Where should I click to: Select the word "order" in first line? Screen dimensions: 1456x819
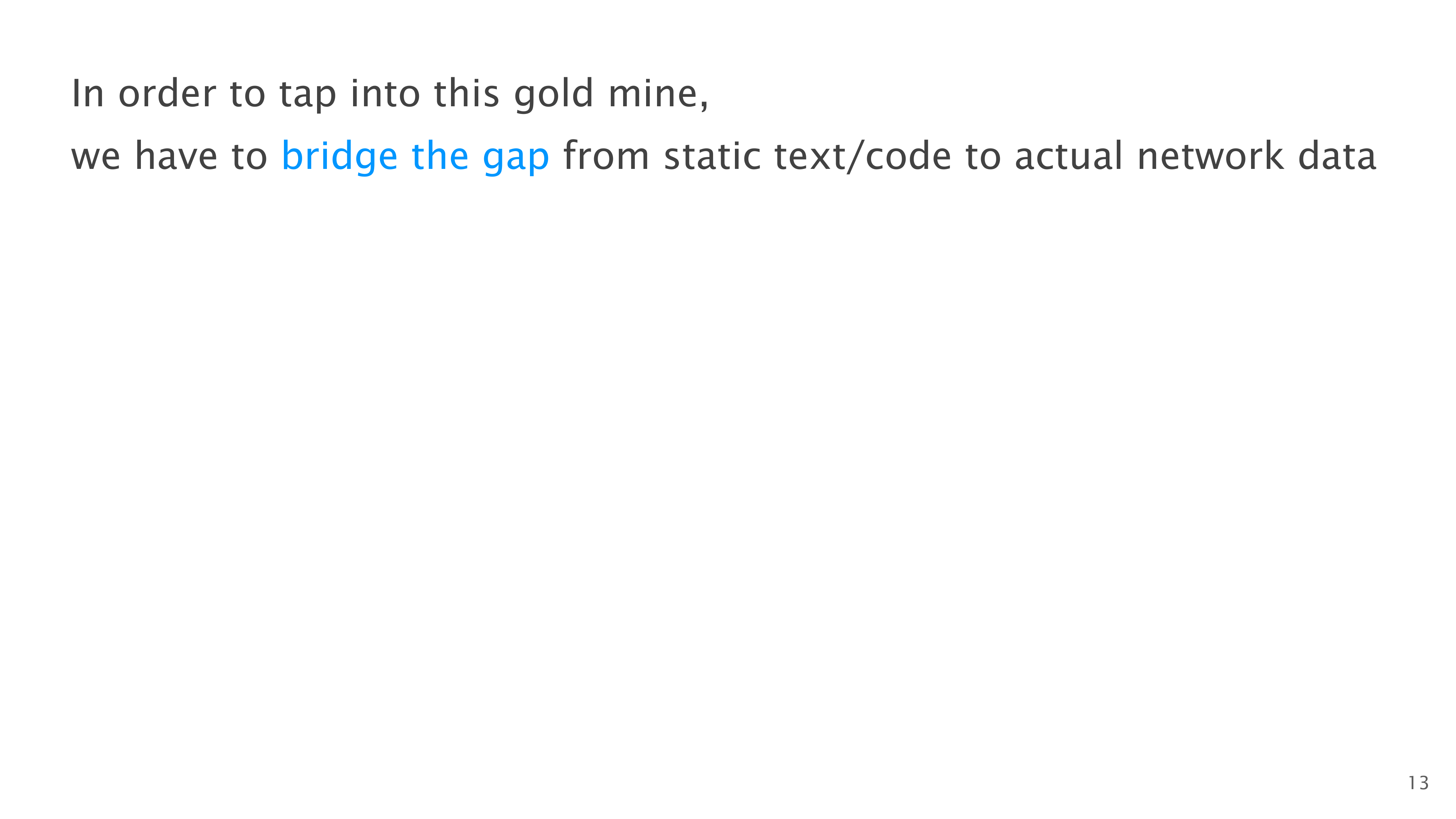[x=167, y=93]
